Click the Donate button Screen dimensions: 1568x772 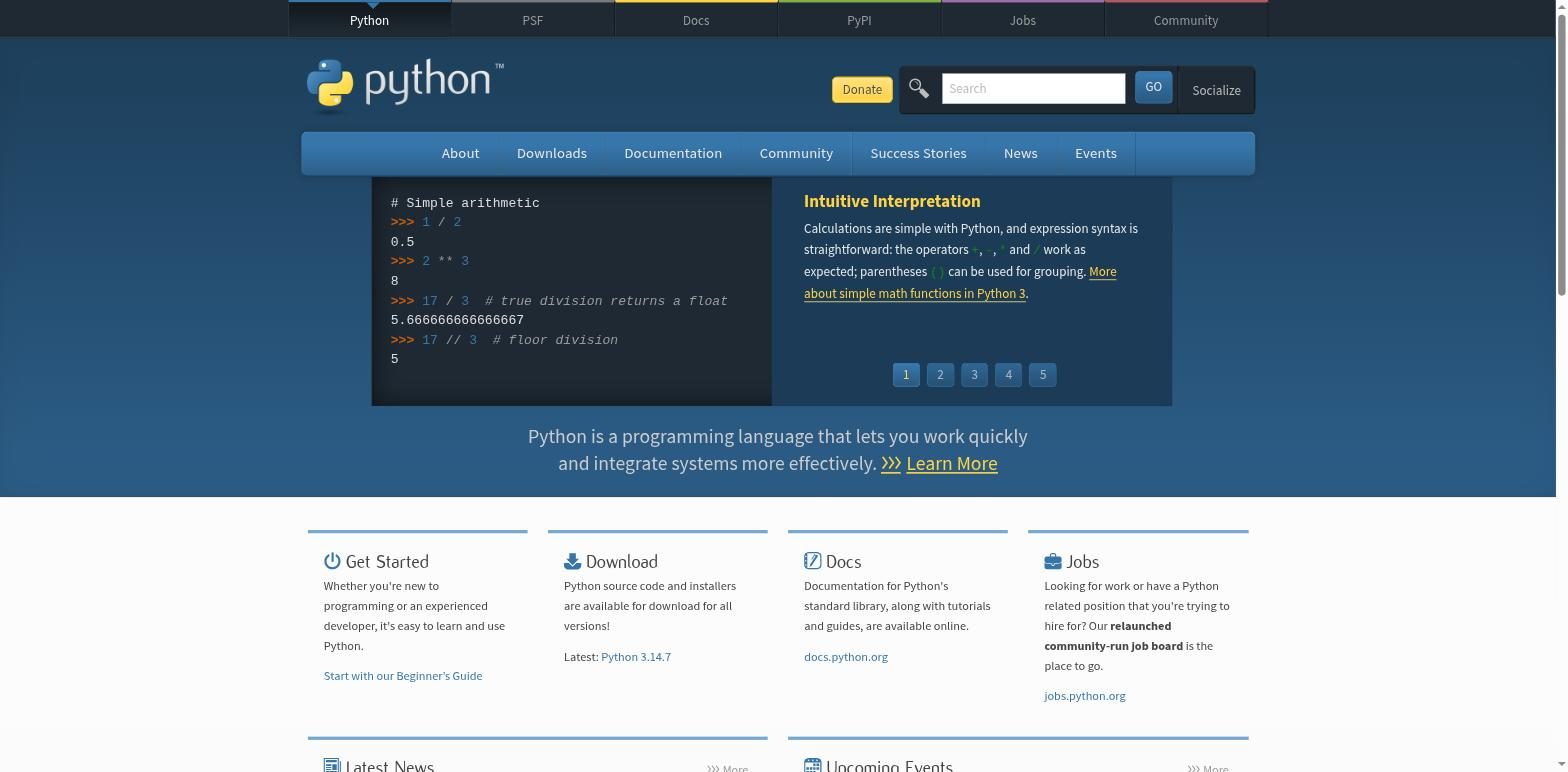pyautogui.click(x=862, y=89)
